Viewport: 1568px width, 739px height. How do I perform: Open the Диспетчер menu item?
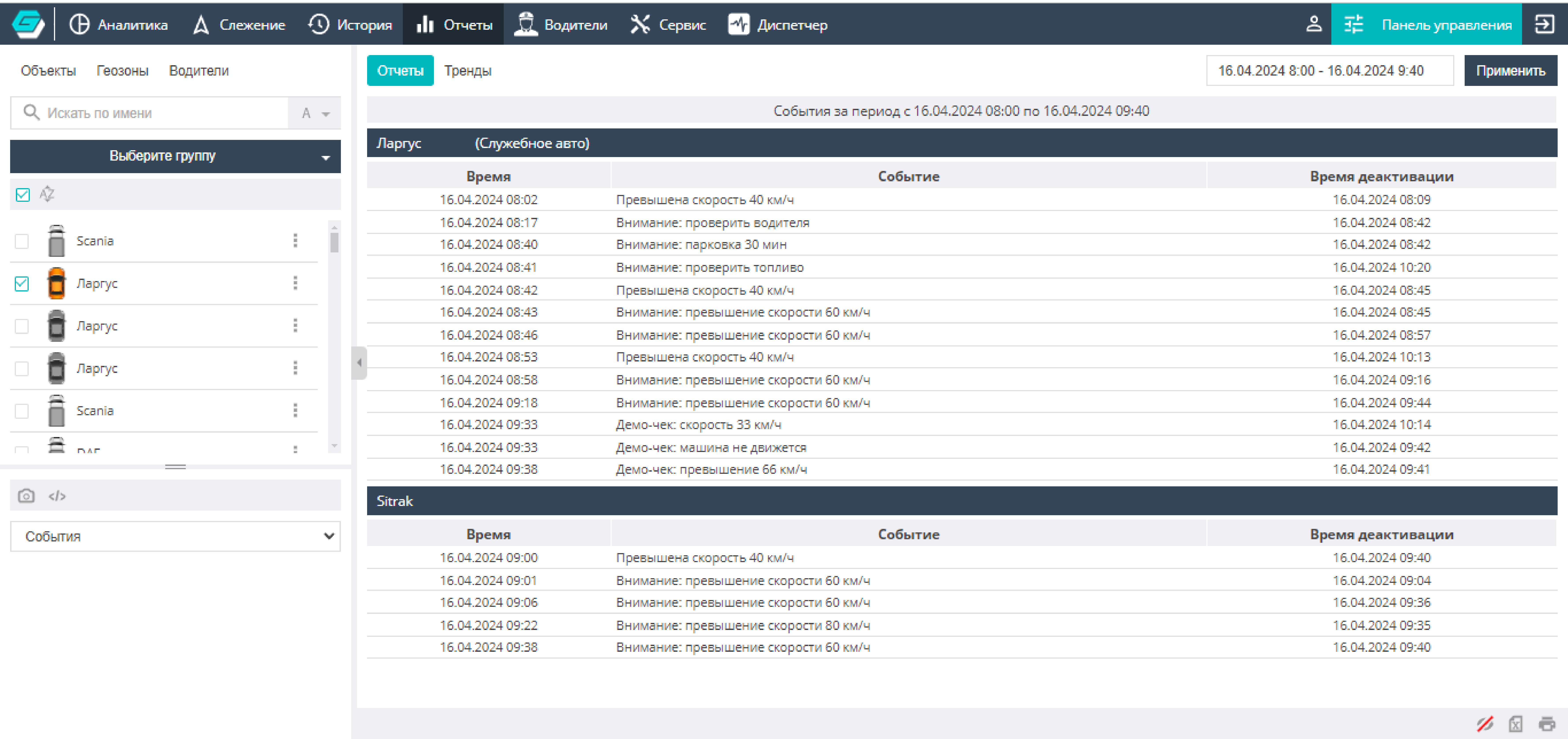tap(777, 24)
